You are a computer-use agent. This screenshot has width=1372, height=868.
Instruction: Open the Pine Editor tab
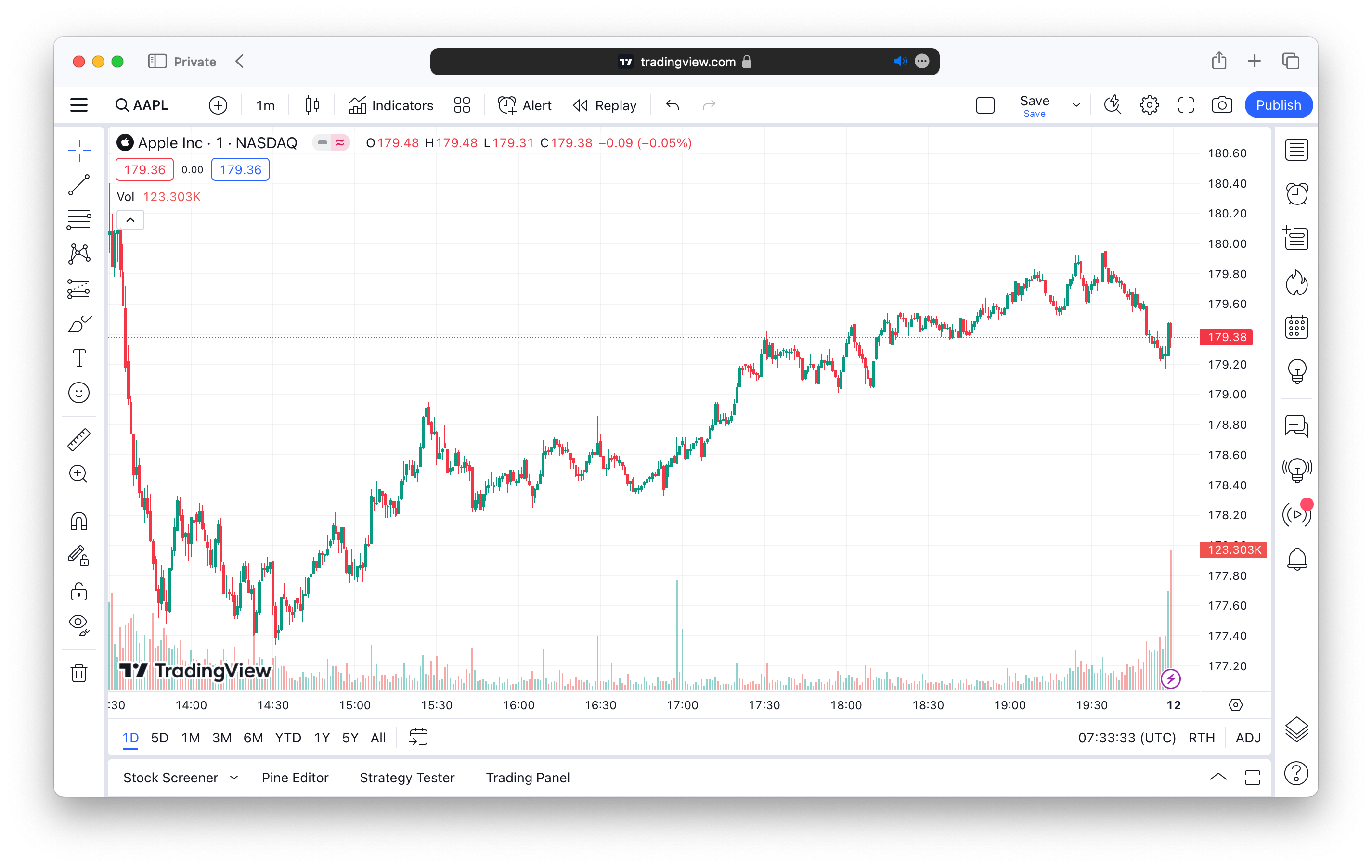point(295,778)
